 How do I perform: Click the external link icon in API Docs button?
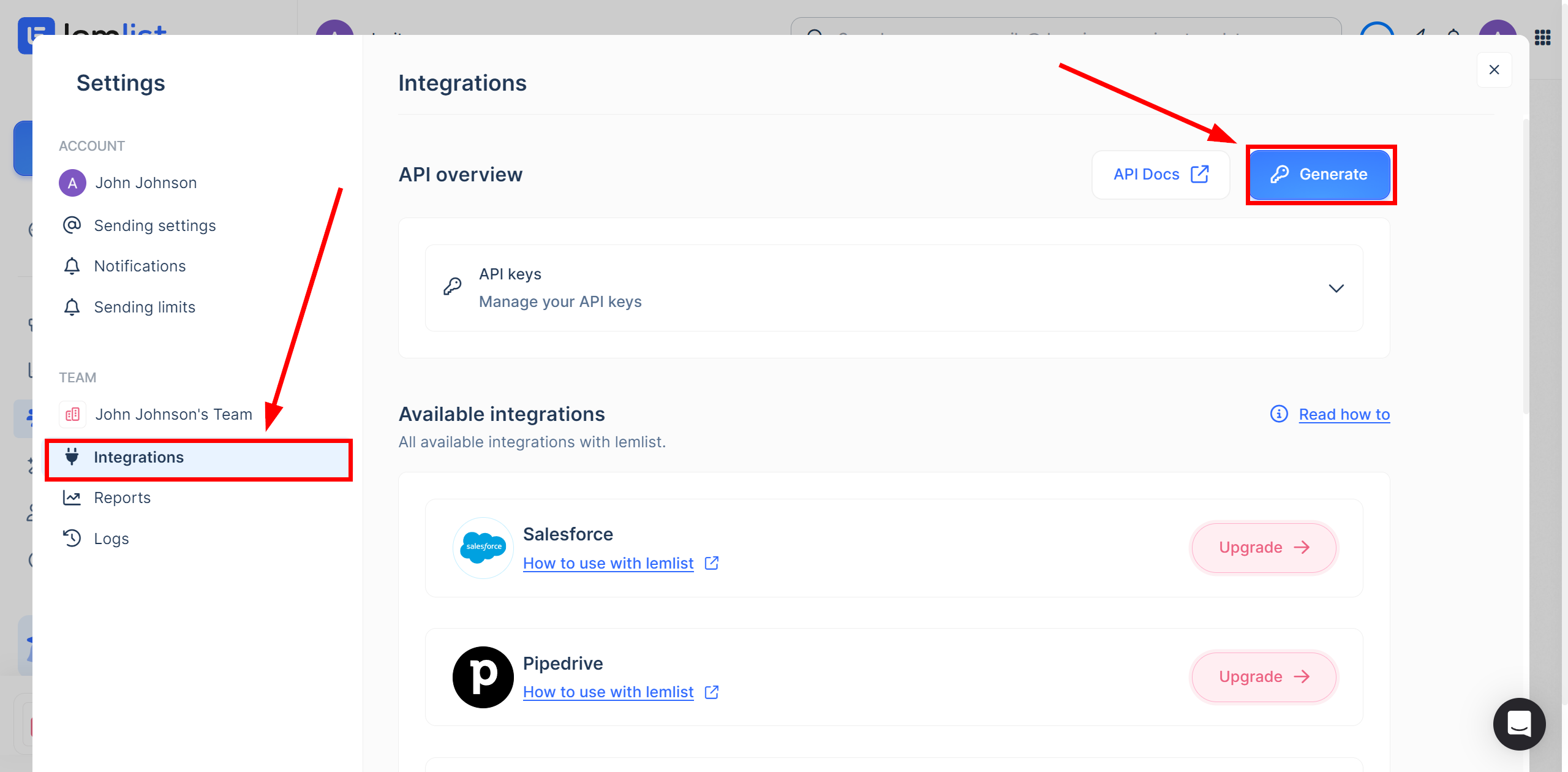1199,174
